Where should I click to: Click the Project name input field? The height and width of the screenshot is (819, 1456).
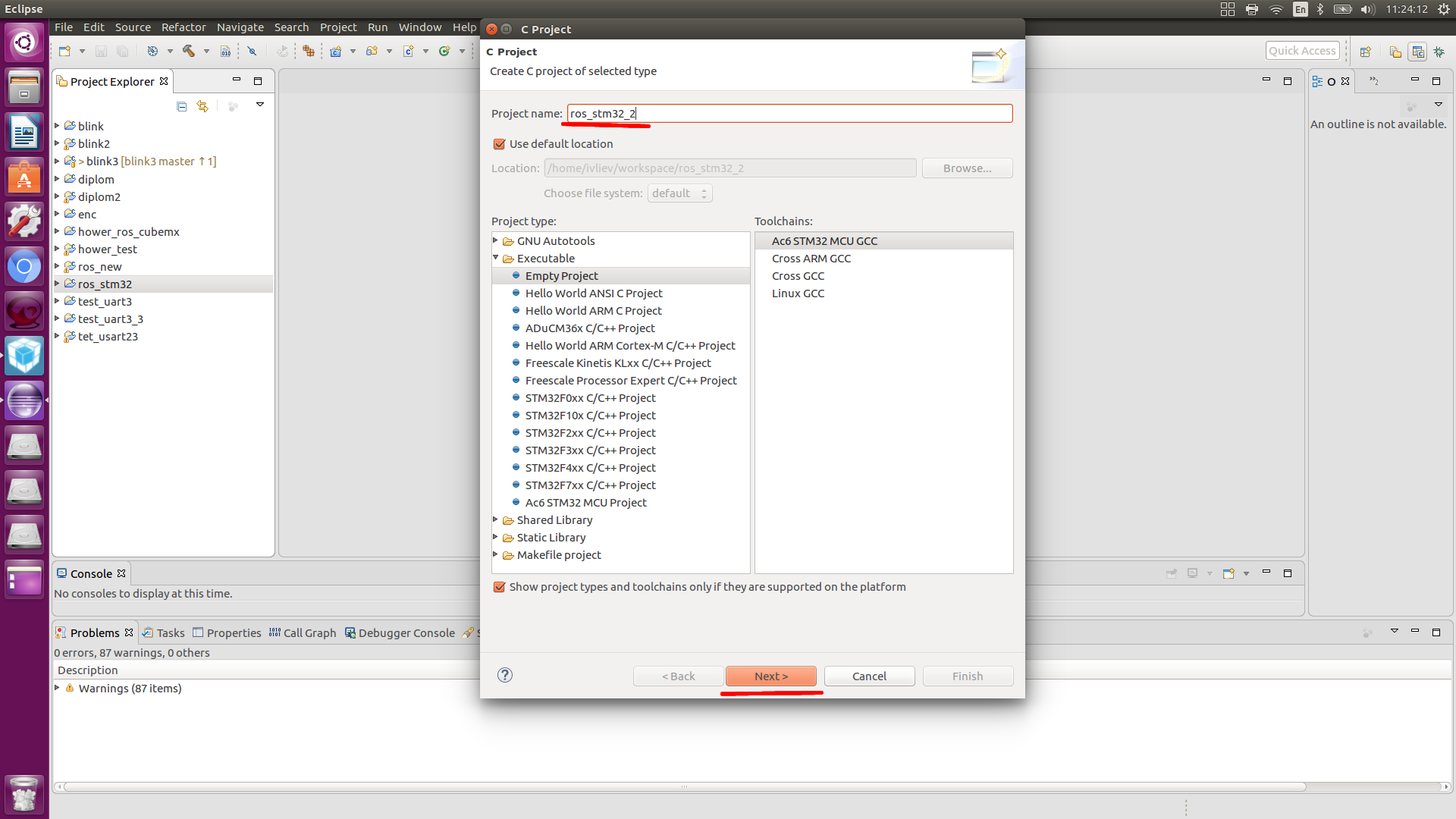(789, 114)
